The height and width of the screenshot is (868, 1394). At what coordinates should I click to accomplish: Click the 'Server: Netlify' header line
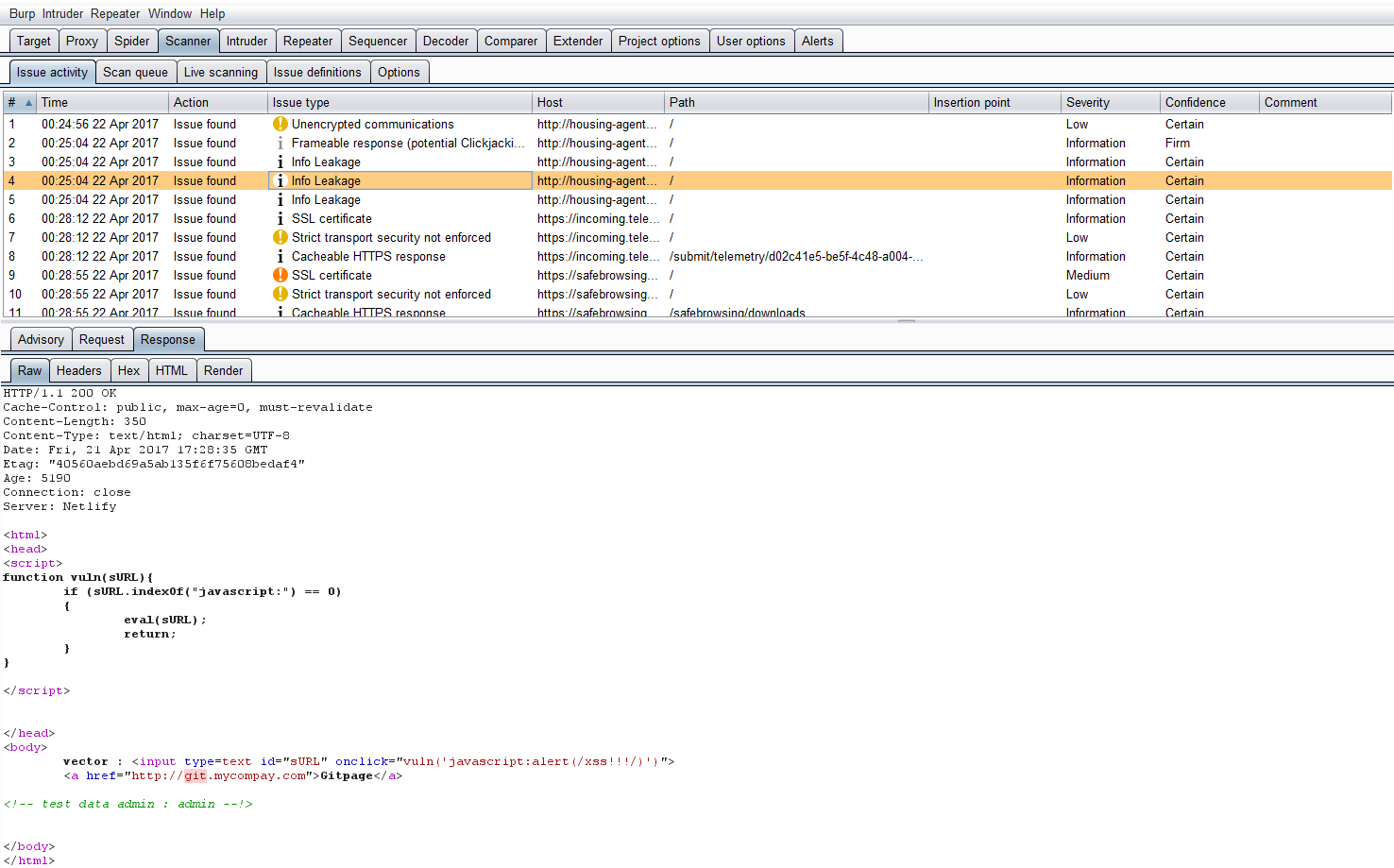tap(59, 506)
